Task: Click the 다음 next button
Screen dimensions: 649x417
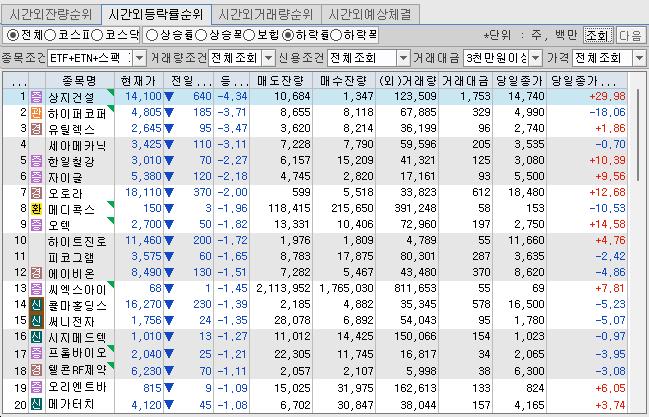Action: pos(630,36)
